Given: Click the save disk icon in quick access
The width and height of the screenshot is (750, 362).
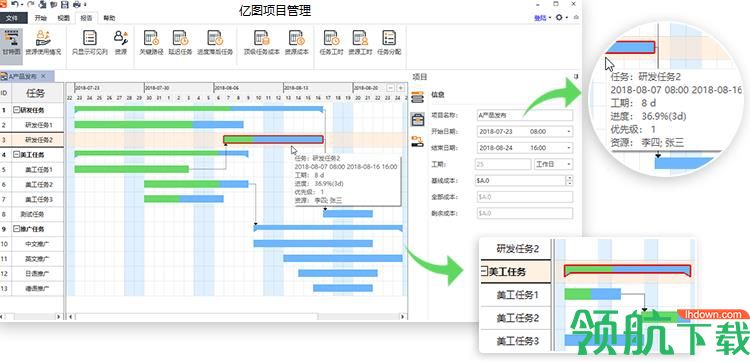Looking at the screenshot, I should 65,4.
